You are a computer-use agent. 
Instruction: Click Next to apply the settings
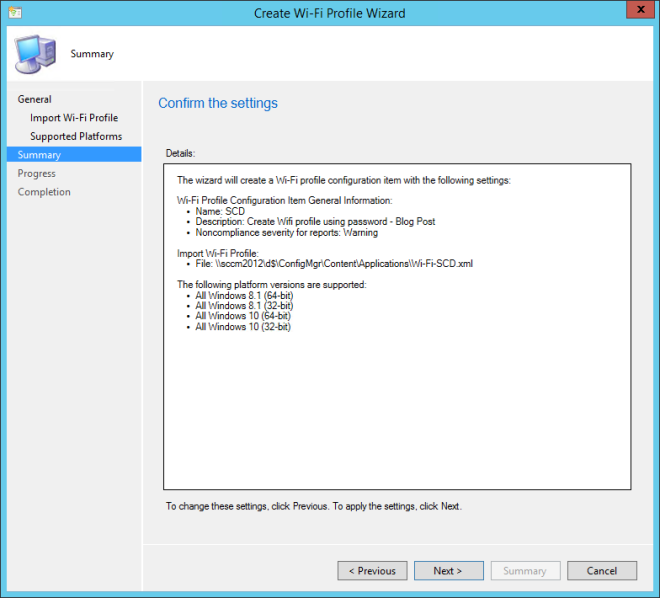click(448, 571)
